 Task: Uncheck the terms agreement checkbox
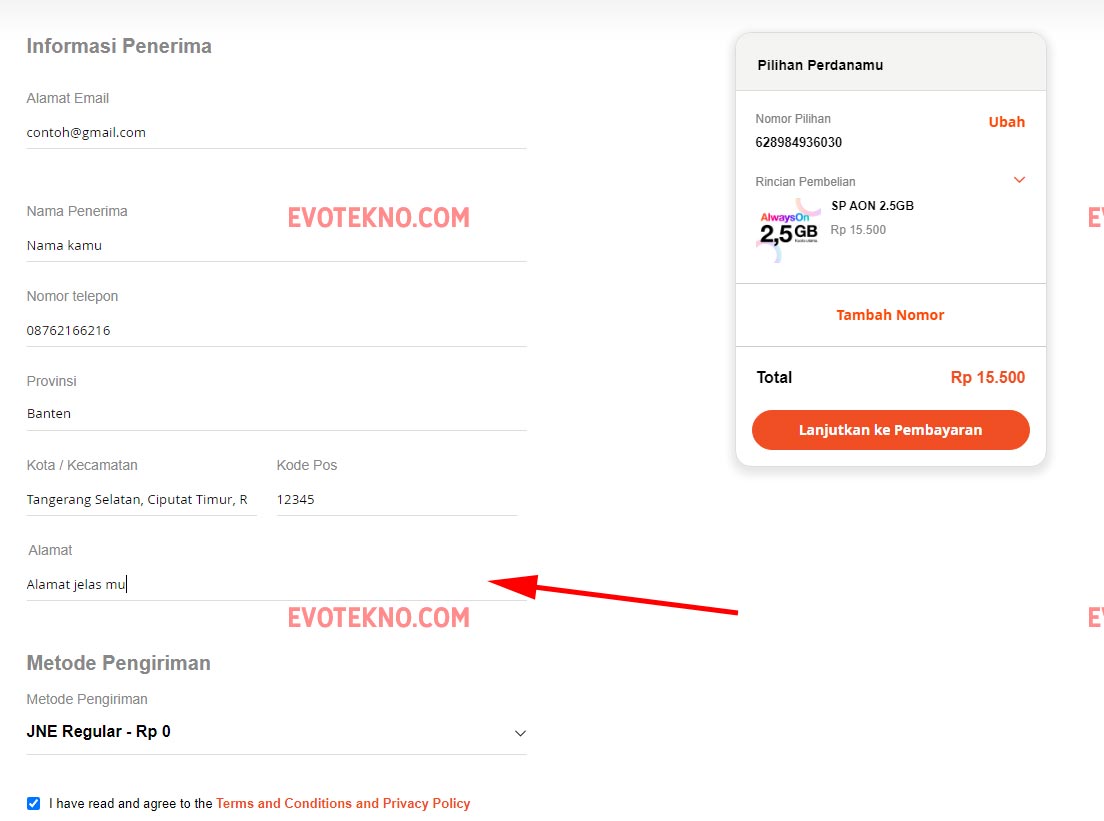point(34,803)
